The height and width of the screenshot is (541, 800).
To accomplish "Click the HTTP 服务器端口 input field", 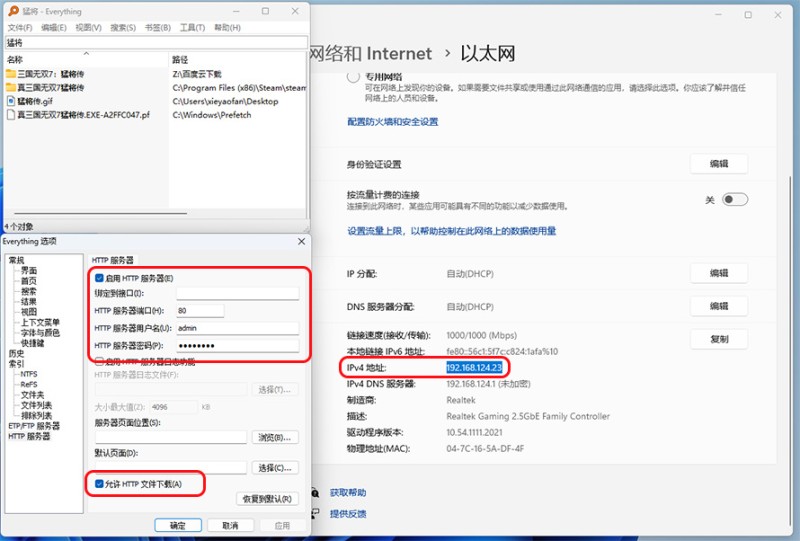I will click(x=199, y=311).
